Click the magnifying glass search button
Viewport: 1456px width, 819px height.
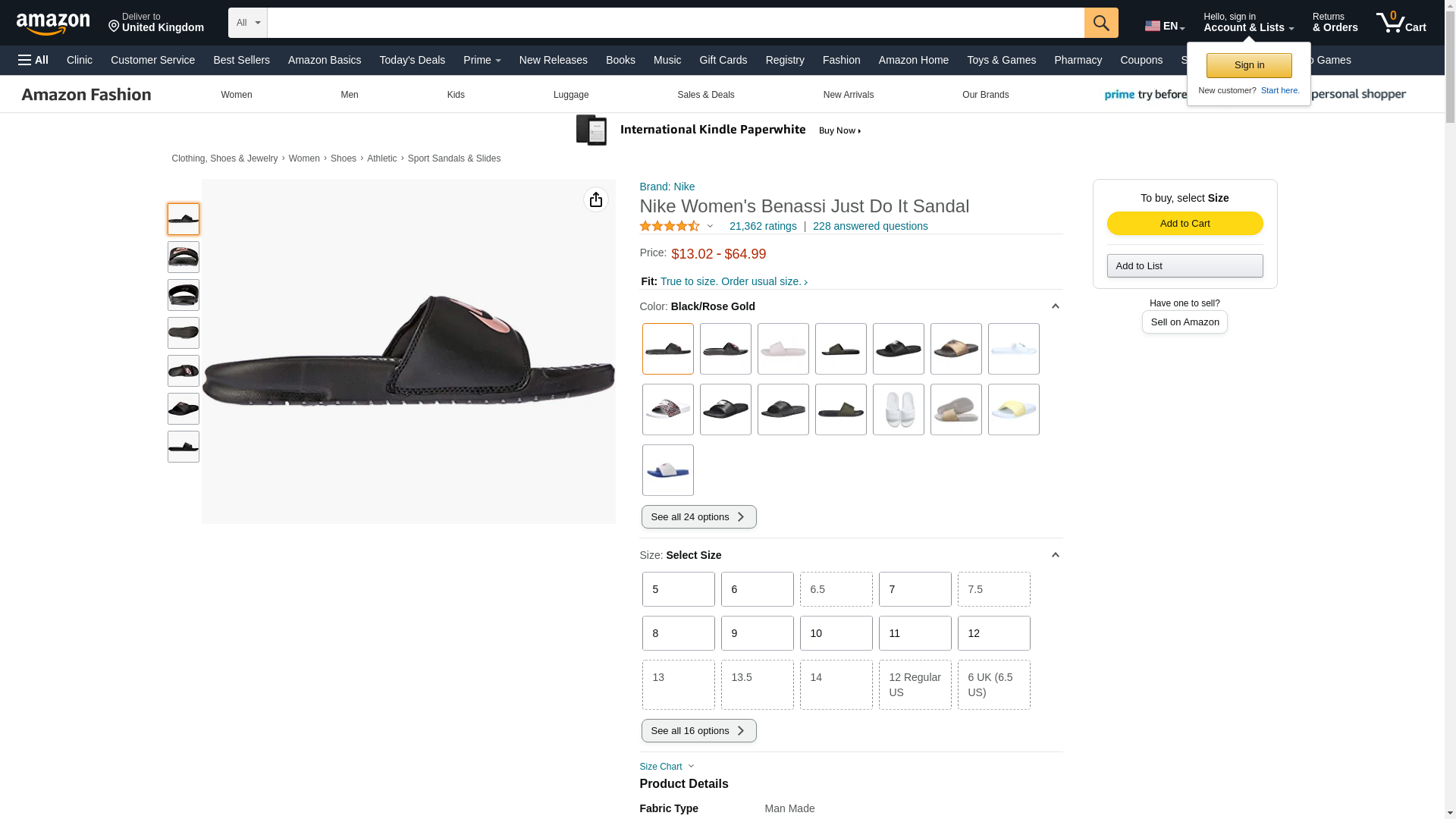click(1100, 23)
